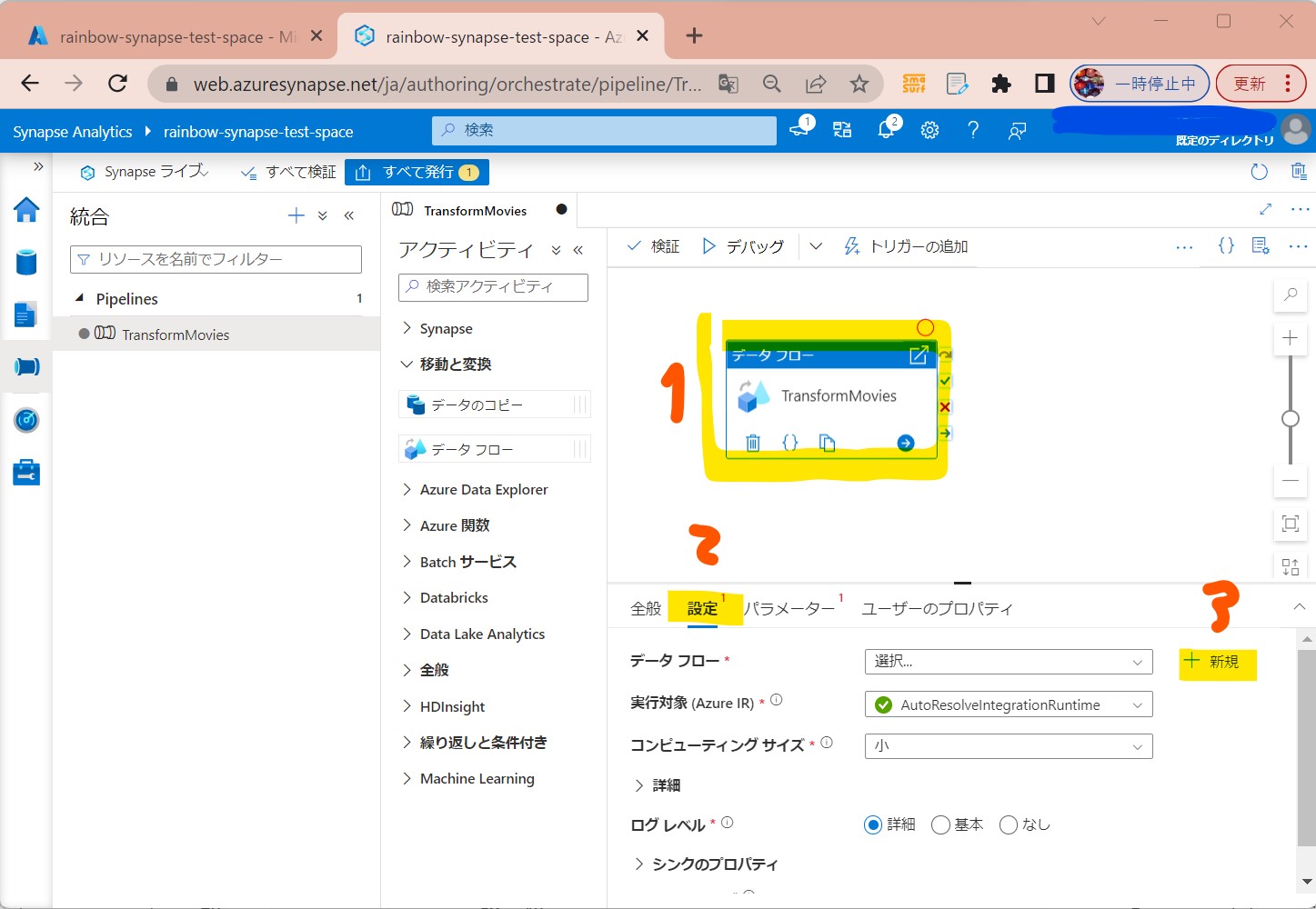Click the refresh icon in the publish toolbar
1316x909 pixels.
(x=1260, y=172)
